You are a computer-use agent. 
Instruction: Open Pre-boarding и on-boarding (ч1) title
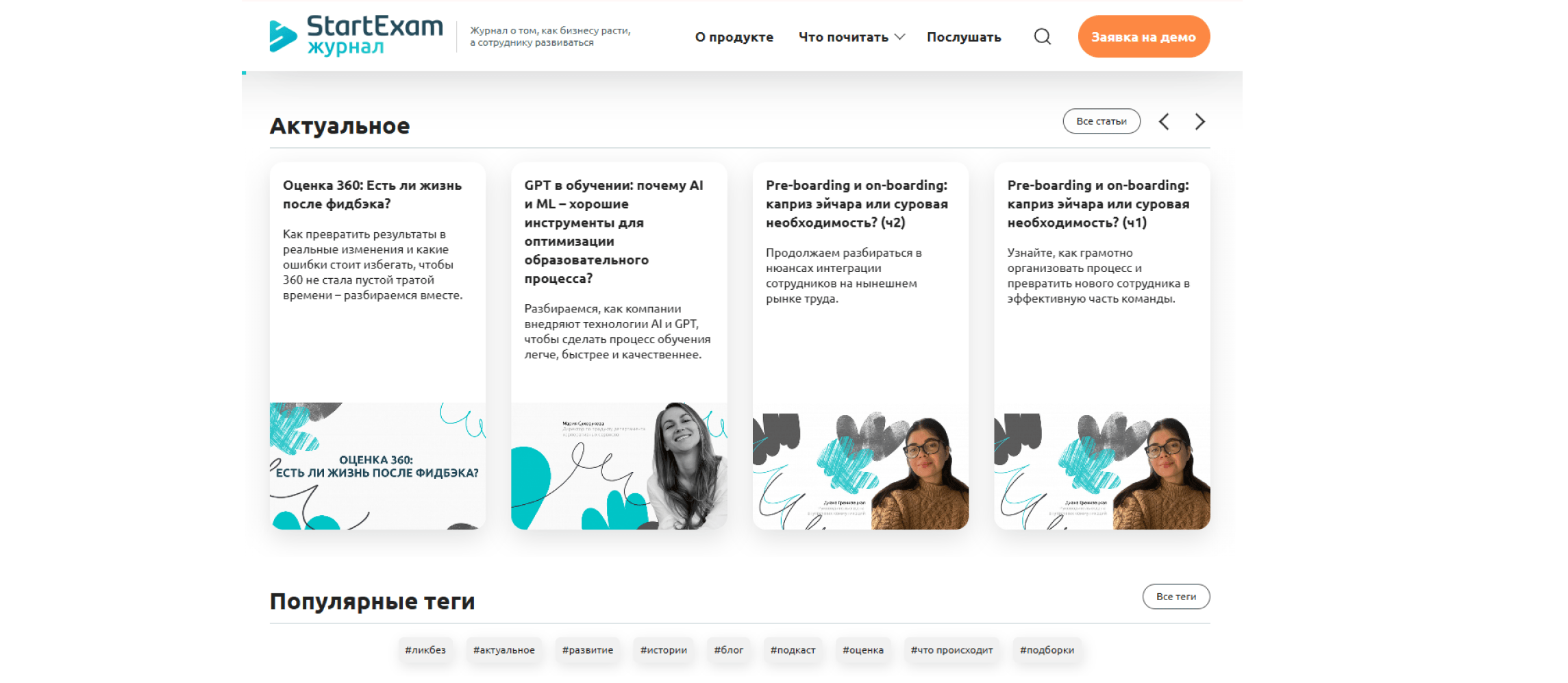click(1098, 203)
